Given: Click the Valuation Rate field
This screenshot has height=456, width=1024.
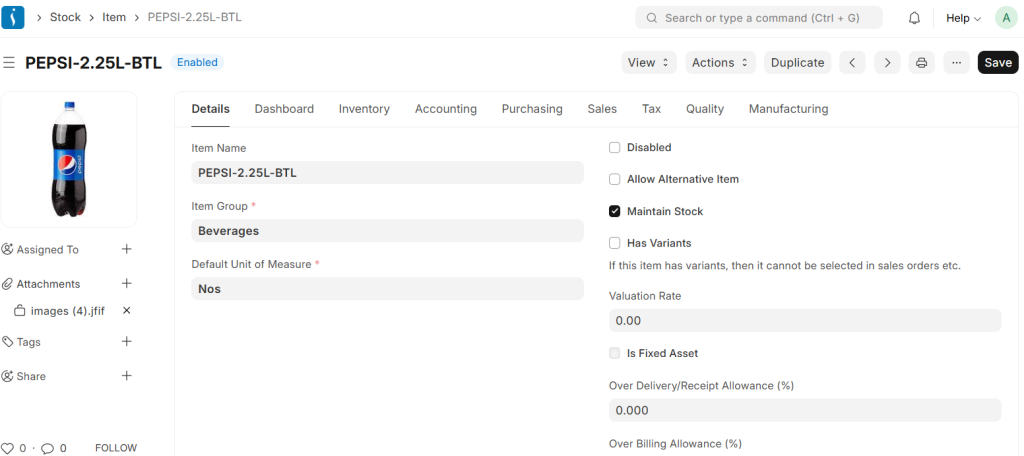Looking at the screenshot, I should (x=805, y=321).
